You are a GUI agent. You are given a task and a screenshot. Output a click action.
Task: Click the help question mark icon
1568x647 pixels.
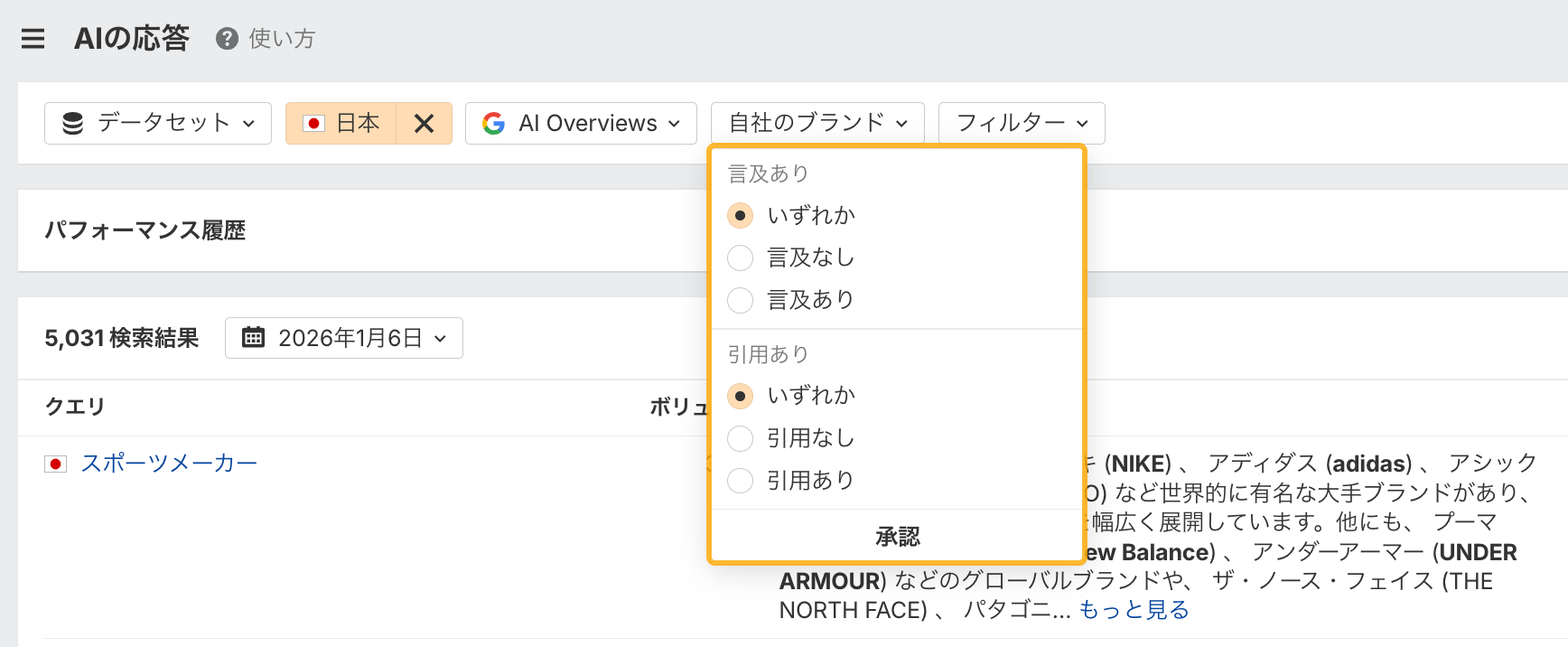pos(227,39)
